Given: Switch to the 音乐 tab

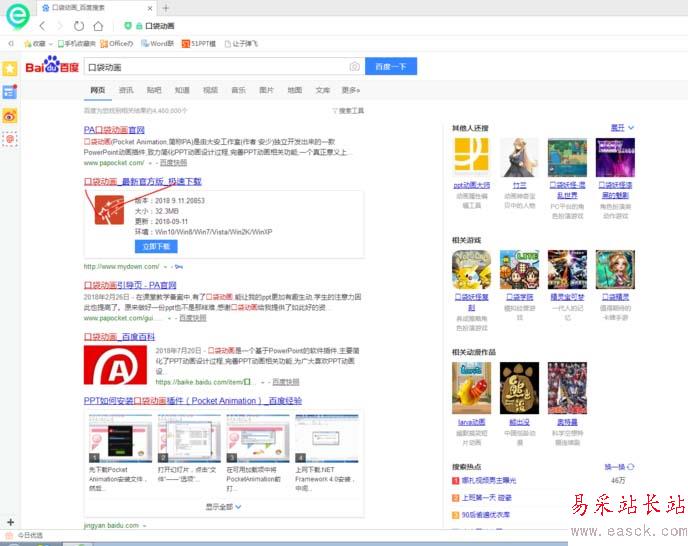Looking at the screenshot, I should pyautogui.click(x=238, y=90).
